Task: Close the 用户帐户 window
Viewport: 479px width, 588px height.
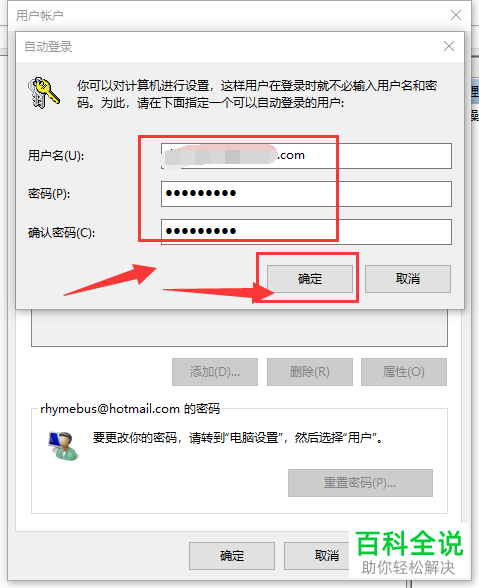Action: coord(456,15)
